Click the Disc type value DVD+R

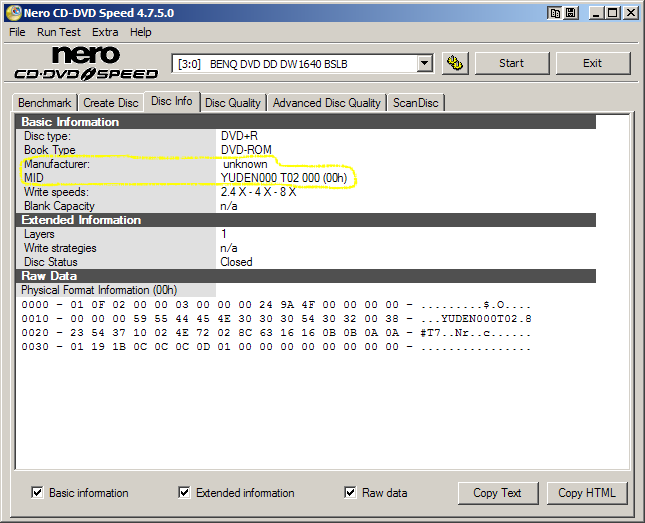(x=239, y=136)
